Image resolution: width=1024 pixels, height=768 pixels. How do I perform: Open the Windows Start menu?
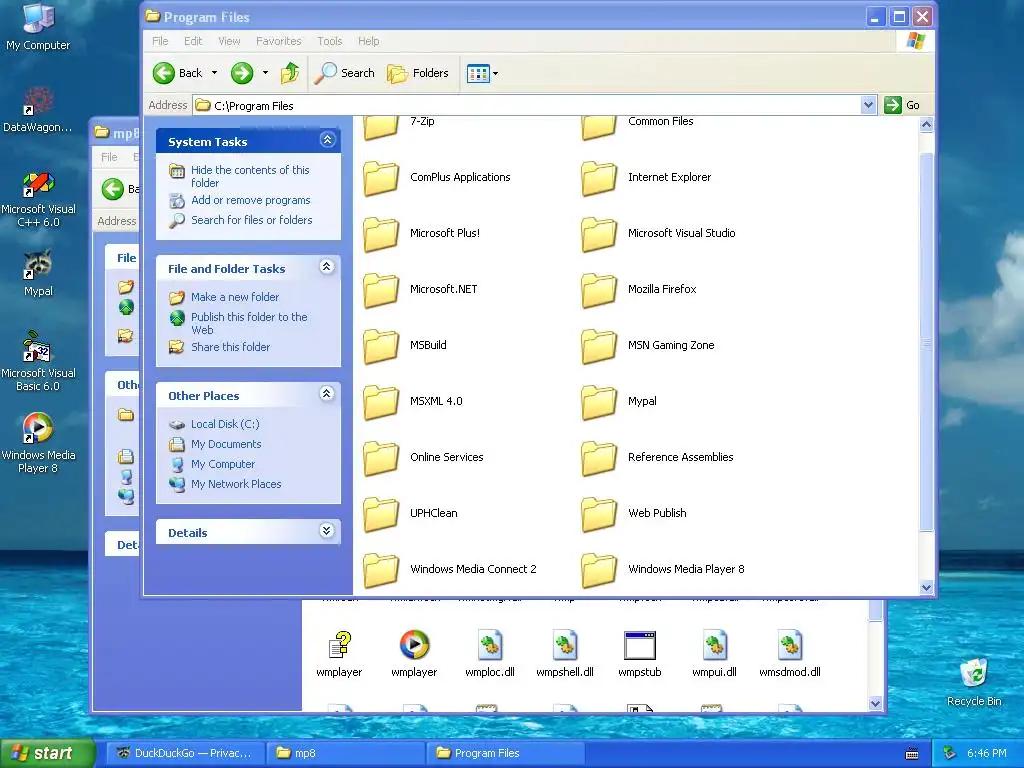pos(47,753)
